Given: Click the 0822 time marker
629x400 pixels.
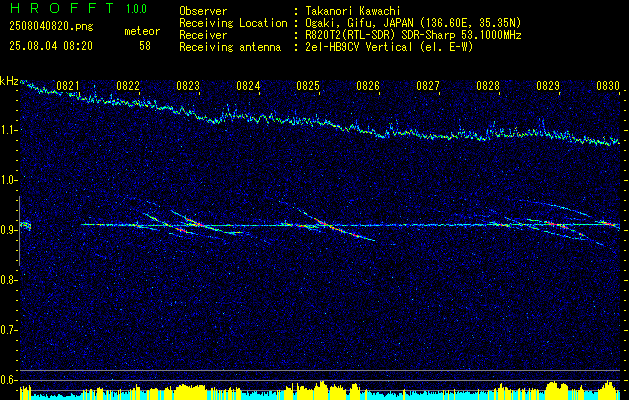Looking at the screenshot, I should coord(128,85).
